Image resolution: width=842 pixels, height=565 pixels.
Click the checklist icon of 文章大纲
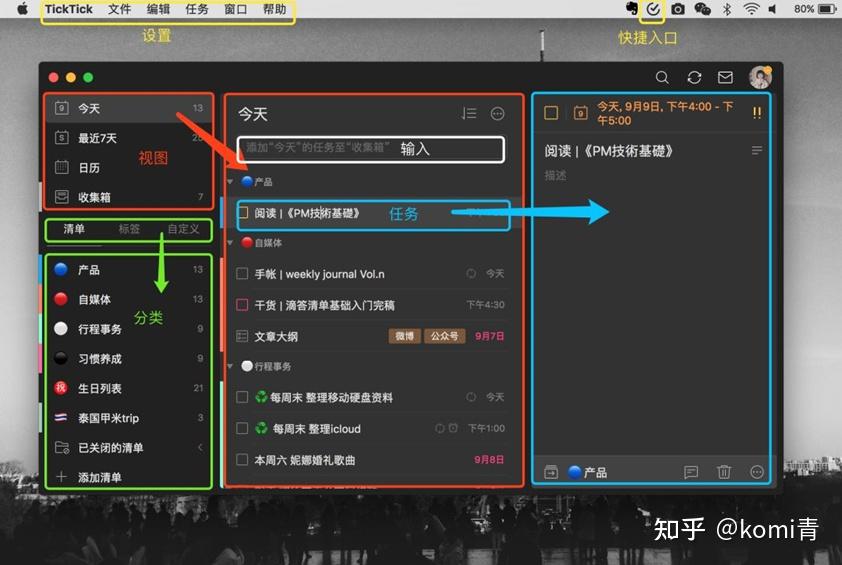pyautogui.click(x=242, y=336)
